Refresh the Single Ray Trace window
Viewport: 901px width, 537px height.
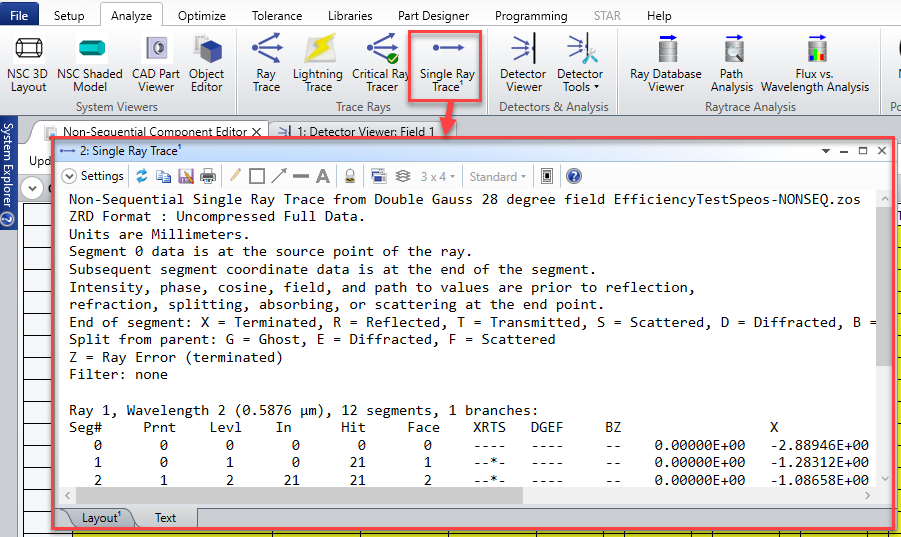141,176
